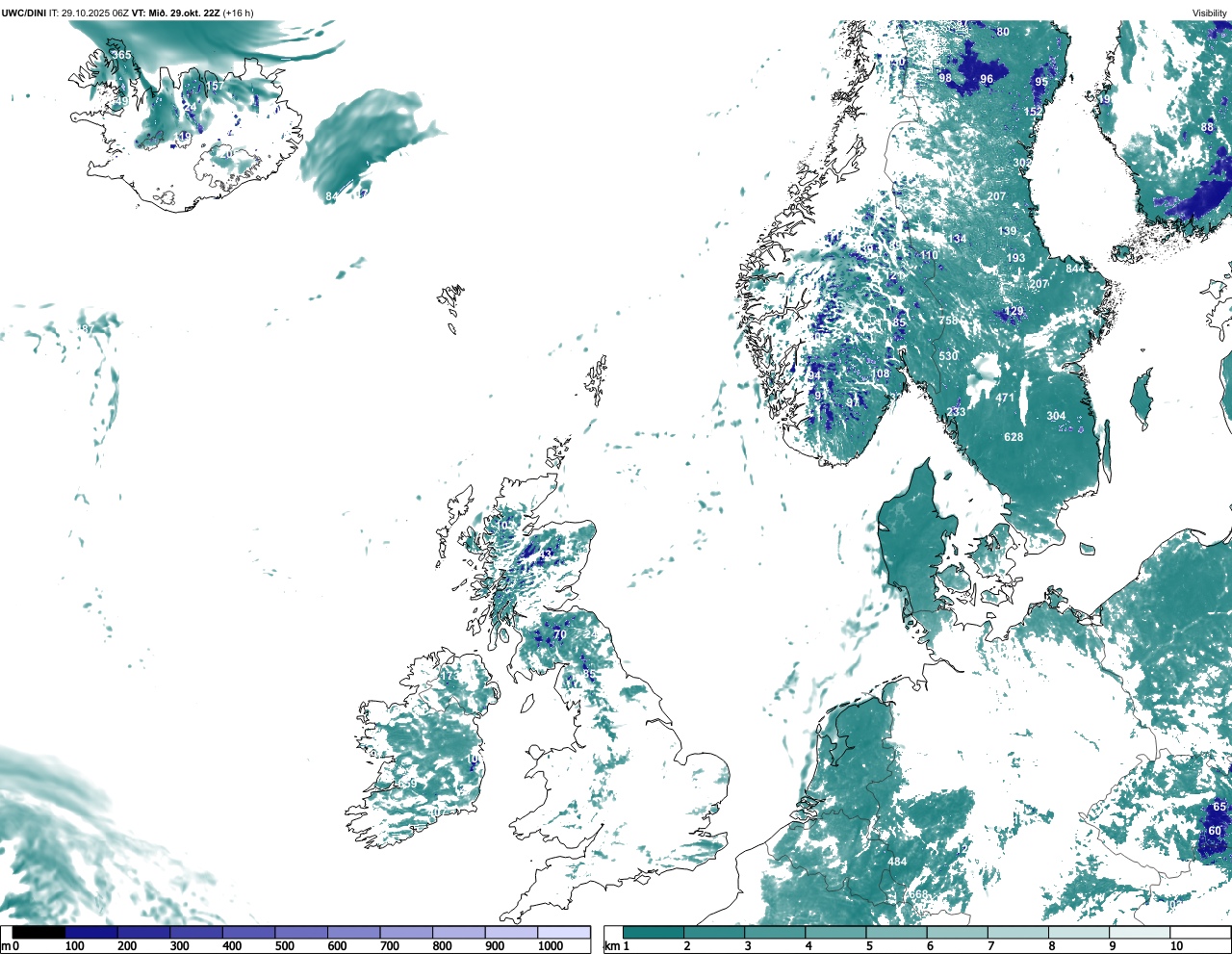
Task: Click the '4' tick on the km legend
Action: pos(808,946)
